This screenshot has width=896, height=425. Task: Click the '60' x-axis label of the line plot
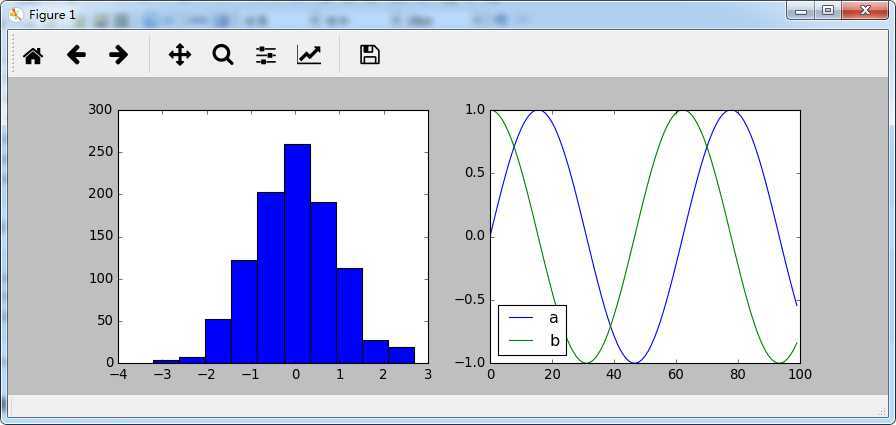[677, 375]
